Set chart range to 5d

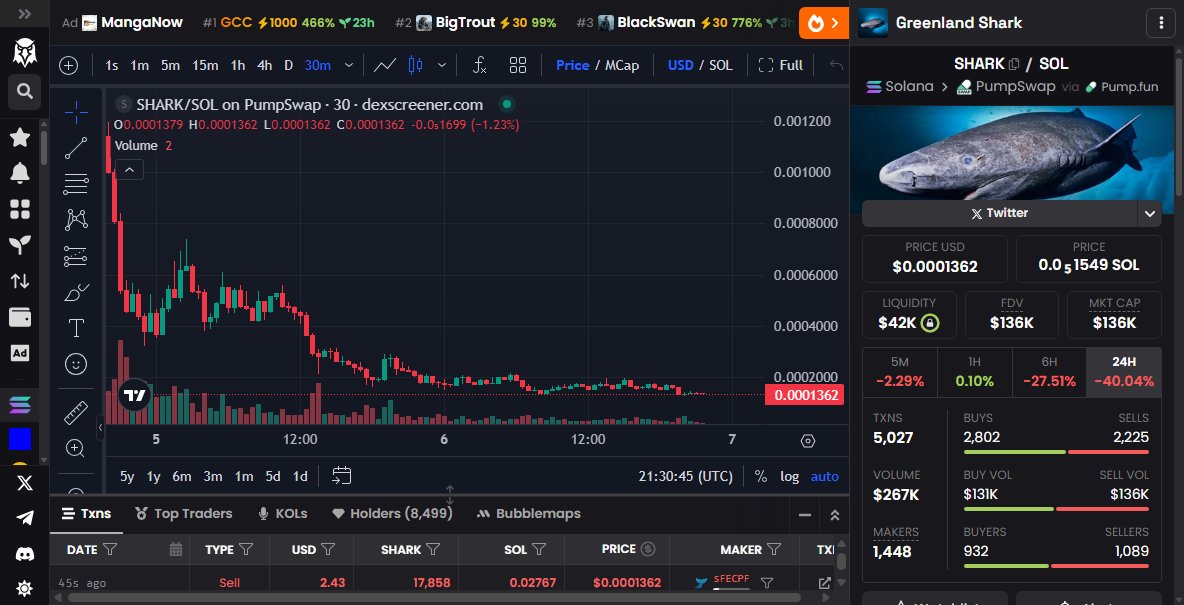[x=273, y=477]
